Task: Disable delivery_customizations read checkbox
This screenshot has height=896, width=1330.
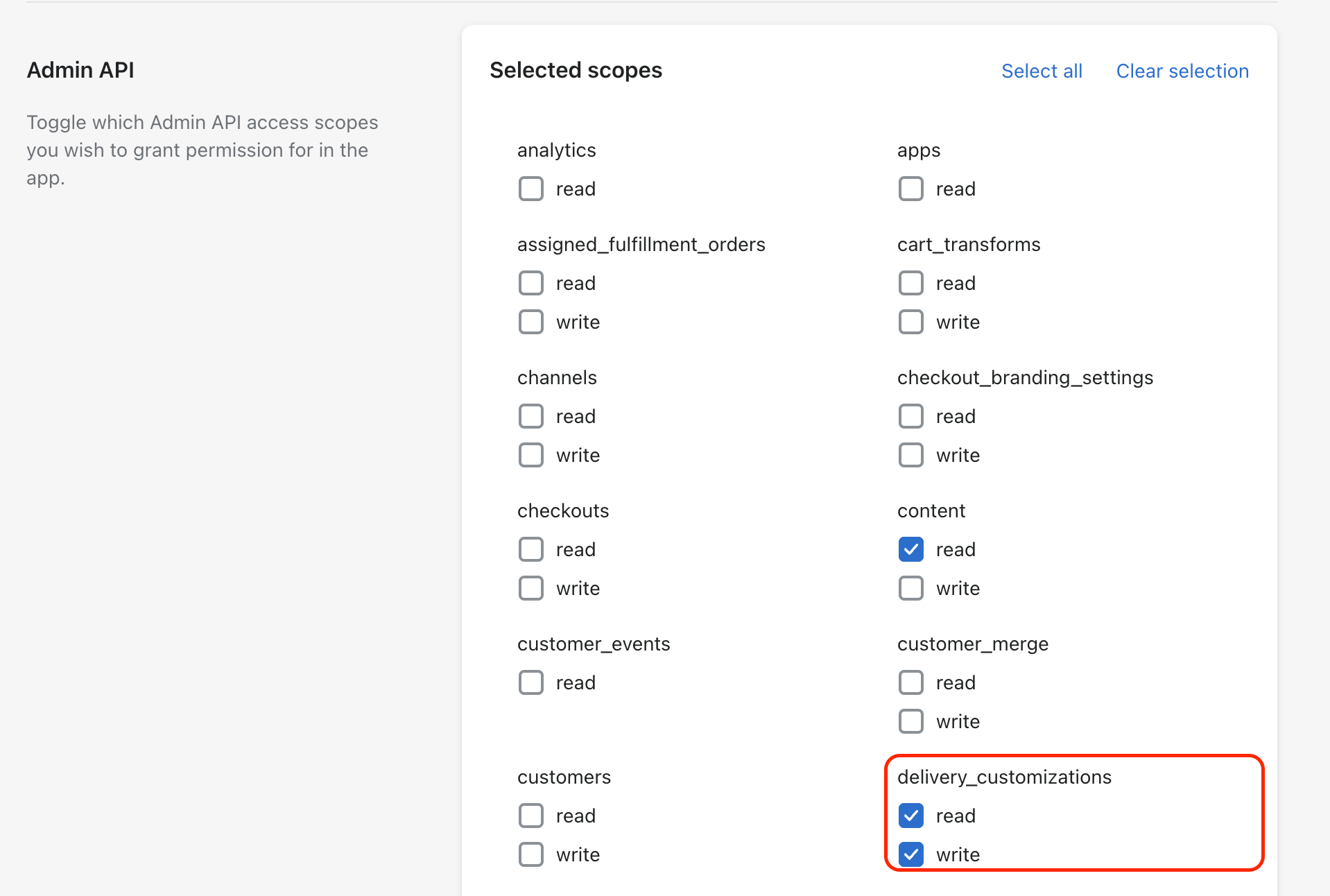Action: [911, 816]
